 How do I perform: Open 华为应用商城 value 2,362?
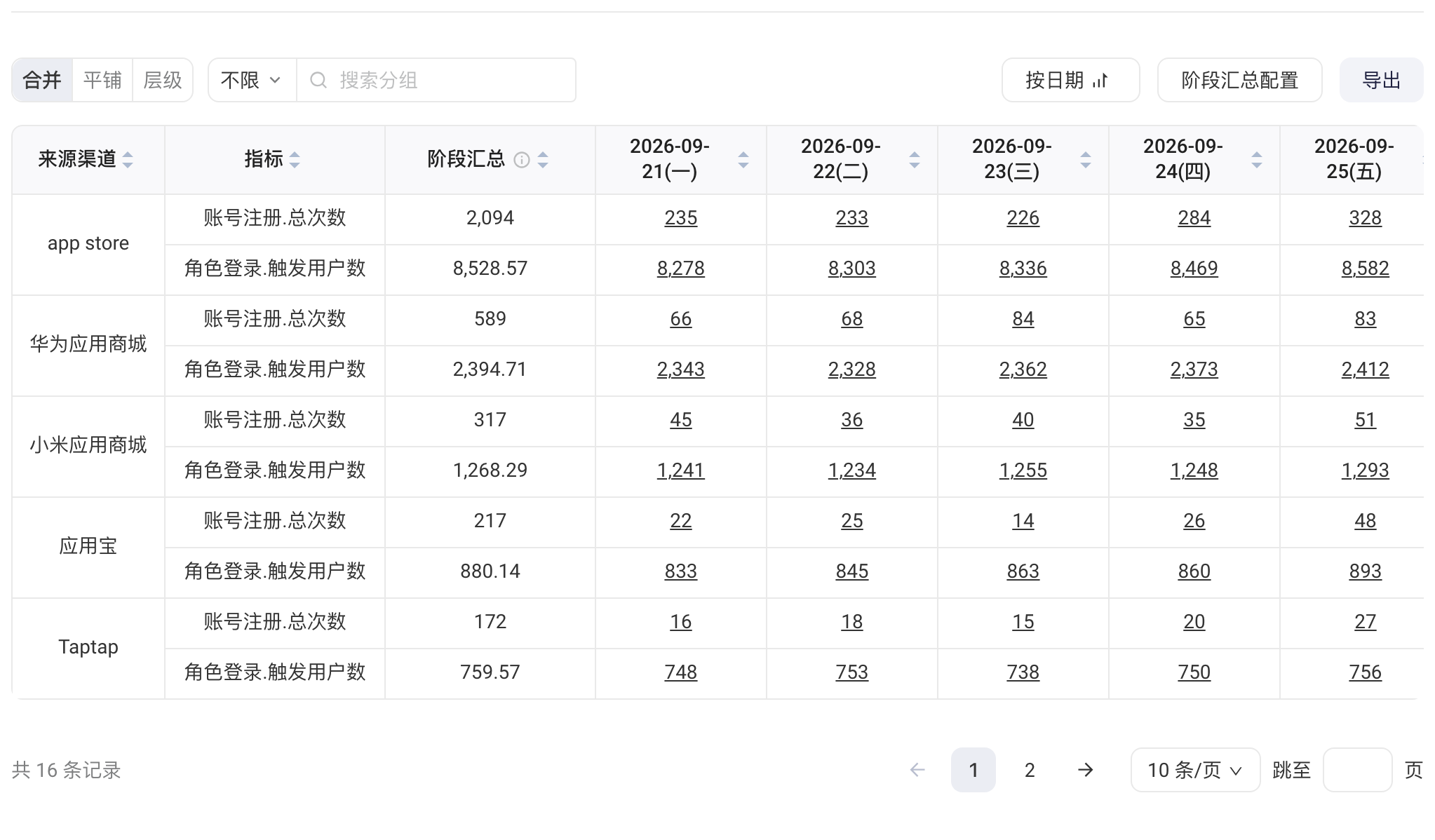1023,370
